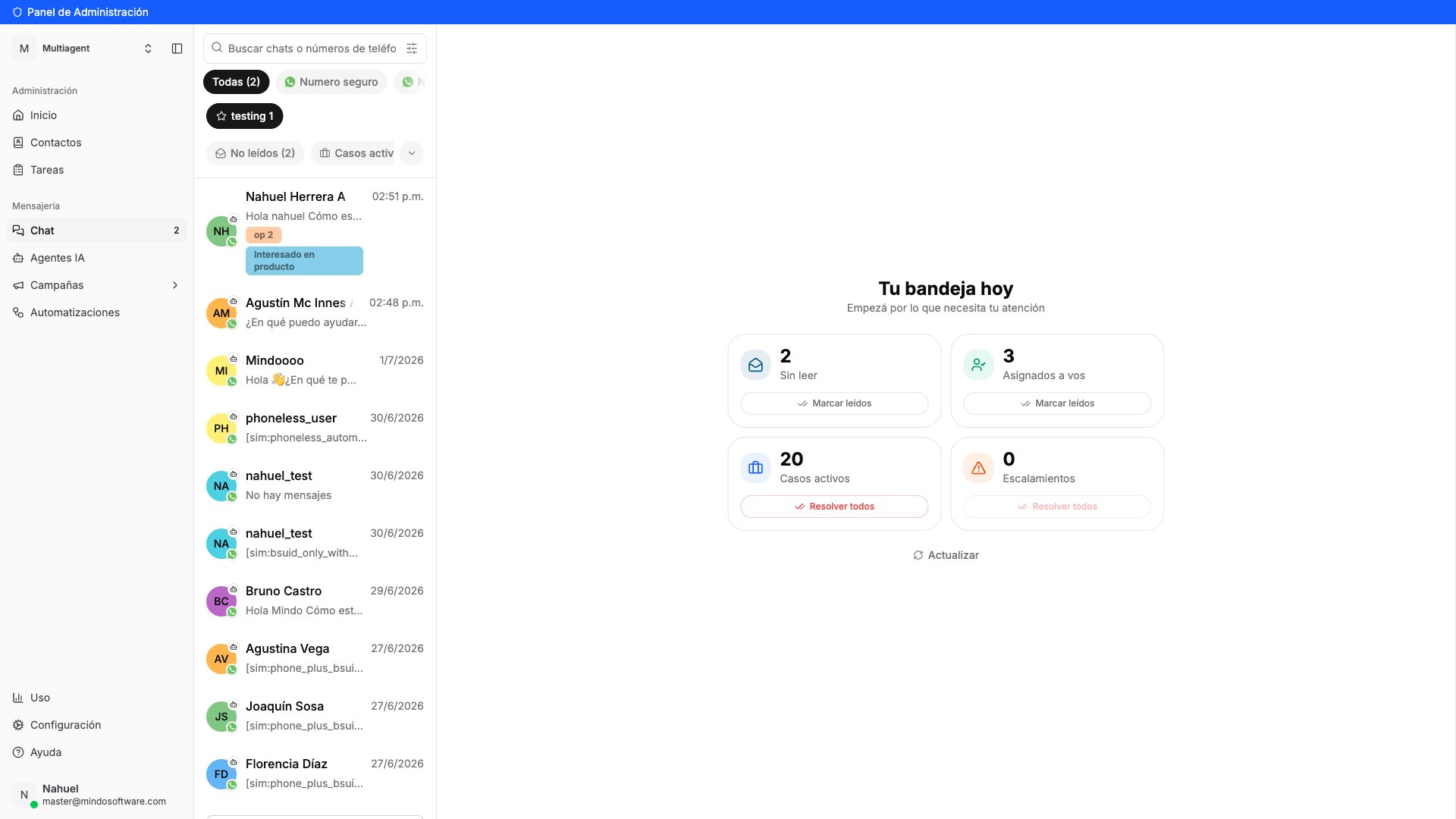Open Configuración gear icon
The width and height of the screenshot is (1456, 819).
pos(18,725)
